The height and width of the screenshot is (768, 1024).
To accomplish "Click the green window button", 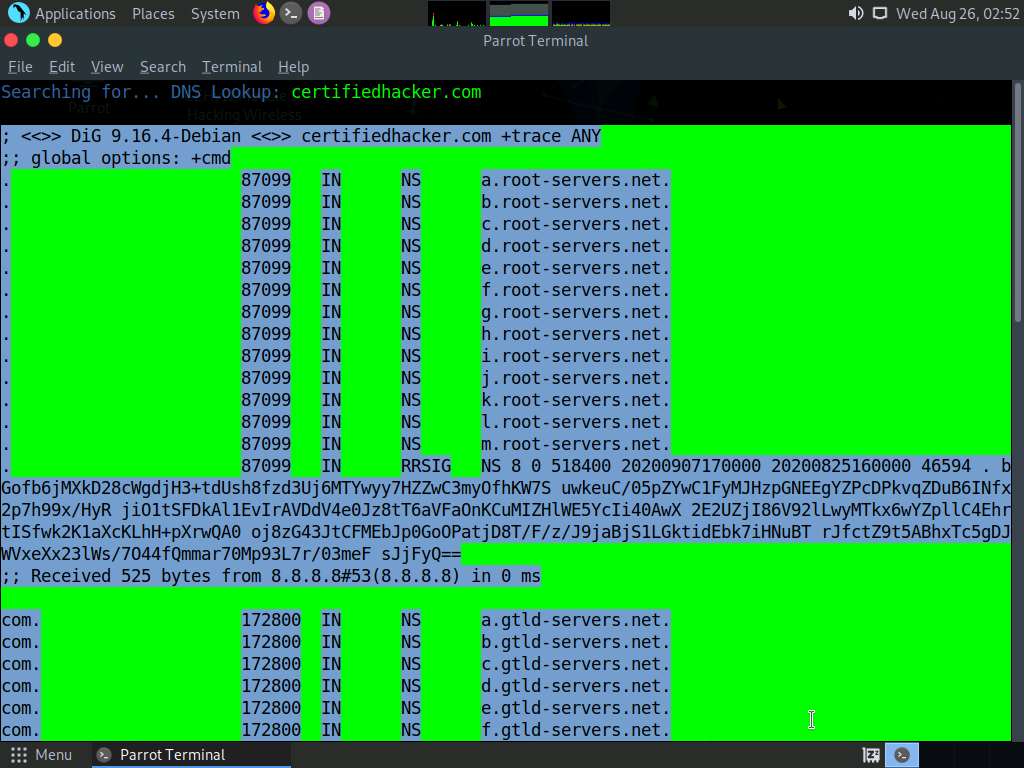I will (33, 40).
